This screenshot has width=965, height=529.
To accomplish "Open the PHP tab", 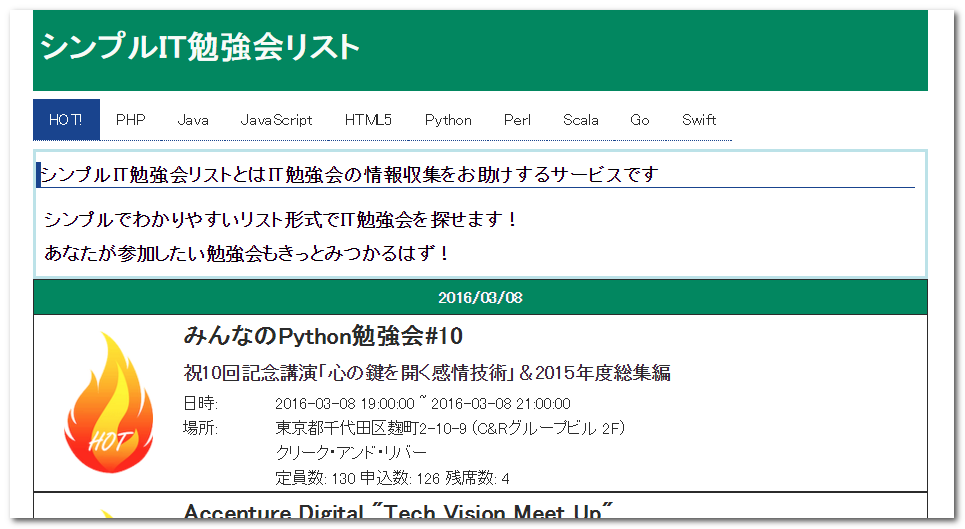I will click(130, 120).
